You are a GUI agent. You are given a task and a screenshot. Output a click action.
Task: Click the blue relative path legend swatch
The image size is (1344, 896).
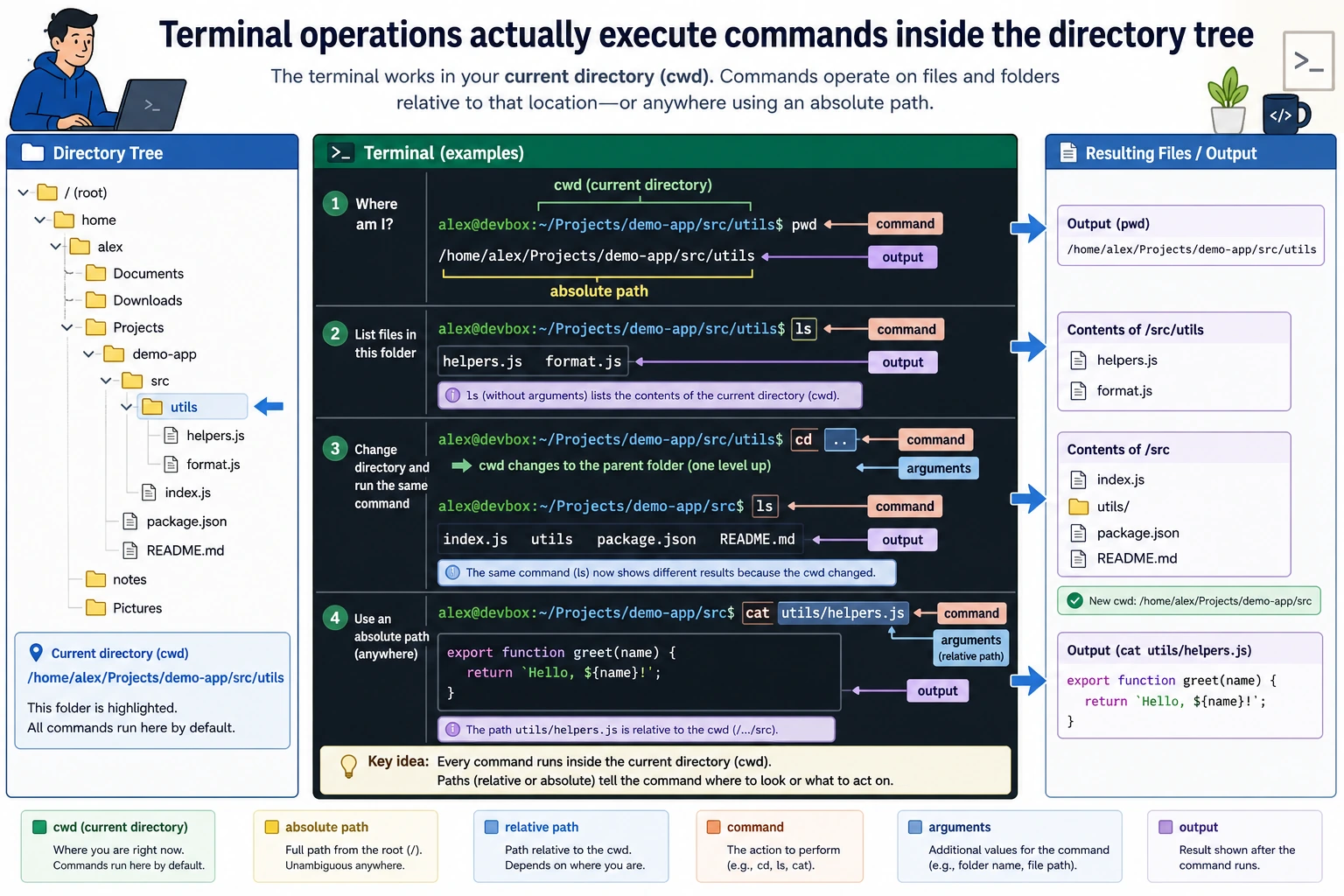(x=492, y=827)
